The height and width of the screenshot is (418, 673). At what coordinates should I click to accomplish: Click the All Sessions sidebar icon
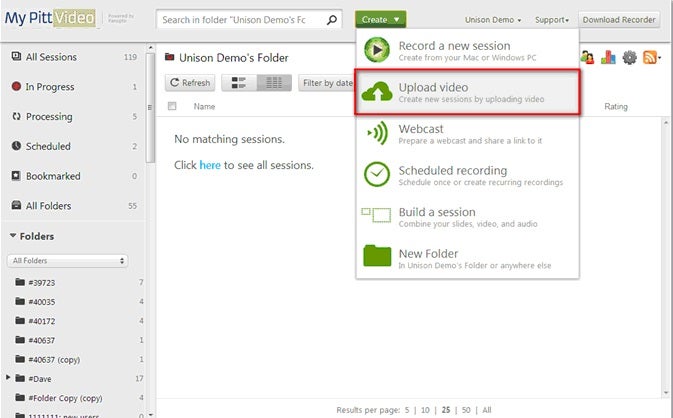(x=16, y=56)
